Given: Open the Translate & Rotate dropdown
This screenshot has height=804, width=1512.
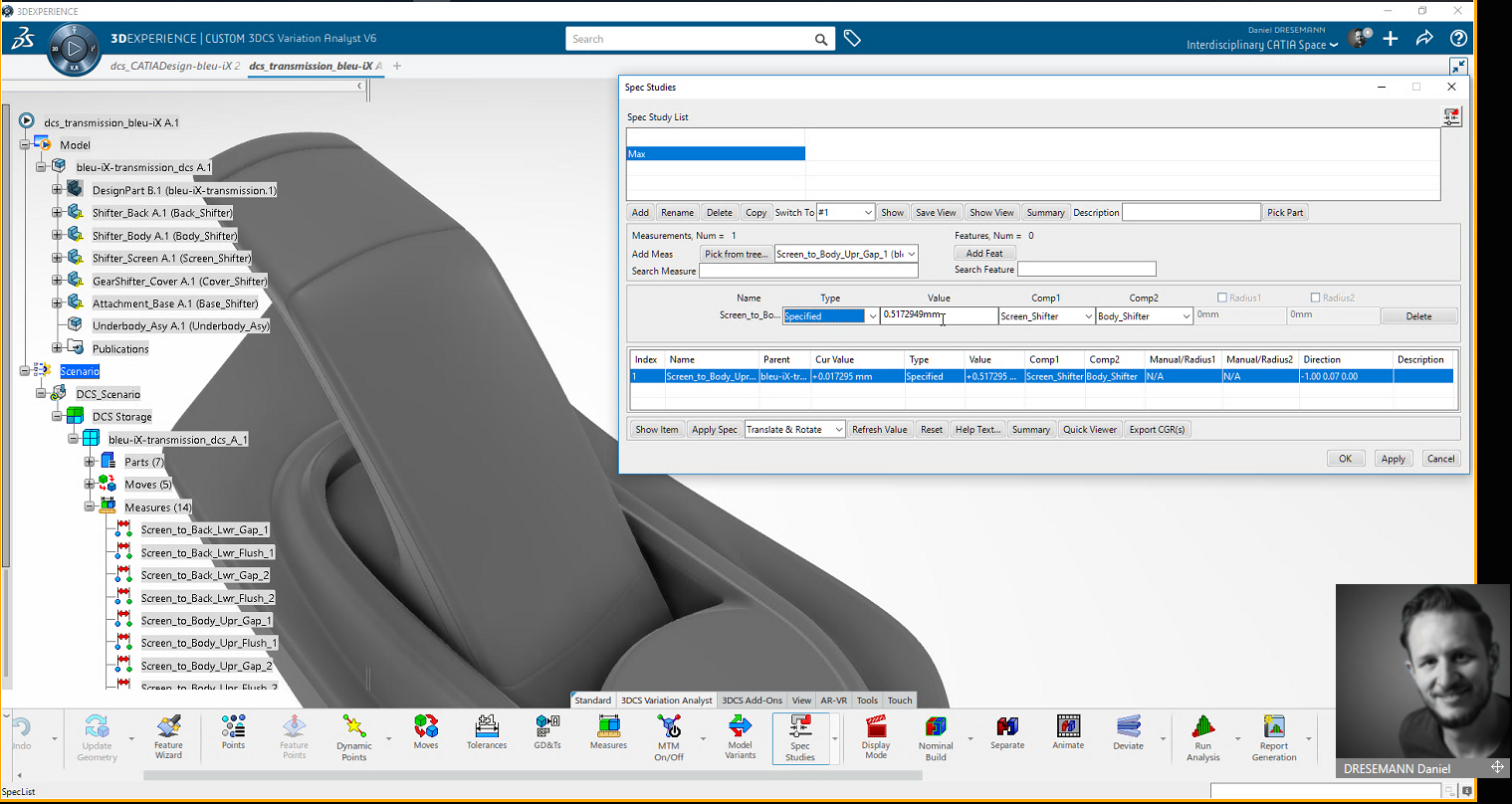Looking at the screenshot, I should click(x=794, y=430).
